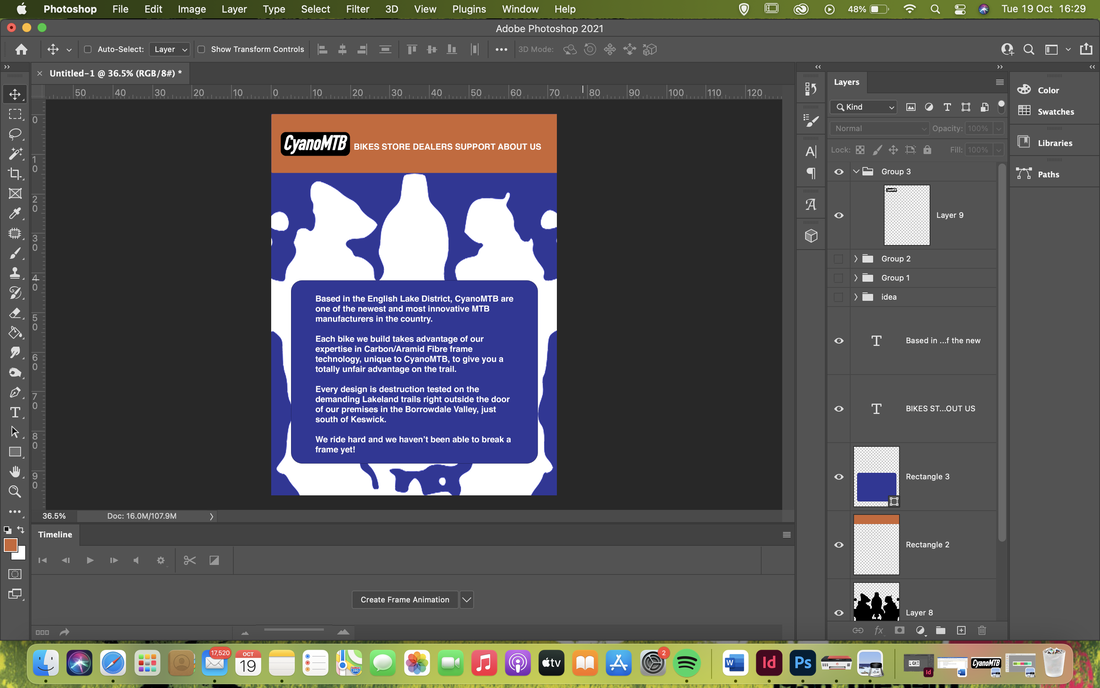Open the Filter menu
Screen dimensions: 1100x688
pos(357,9)
